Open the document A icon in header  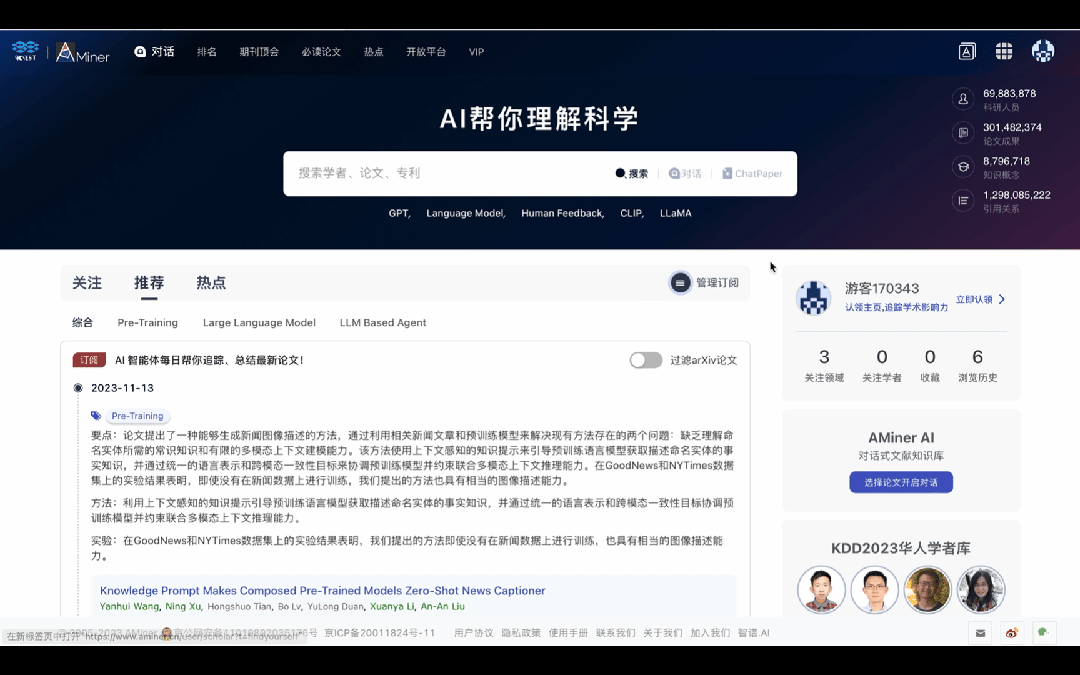(x=967, y=51)
